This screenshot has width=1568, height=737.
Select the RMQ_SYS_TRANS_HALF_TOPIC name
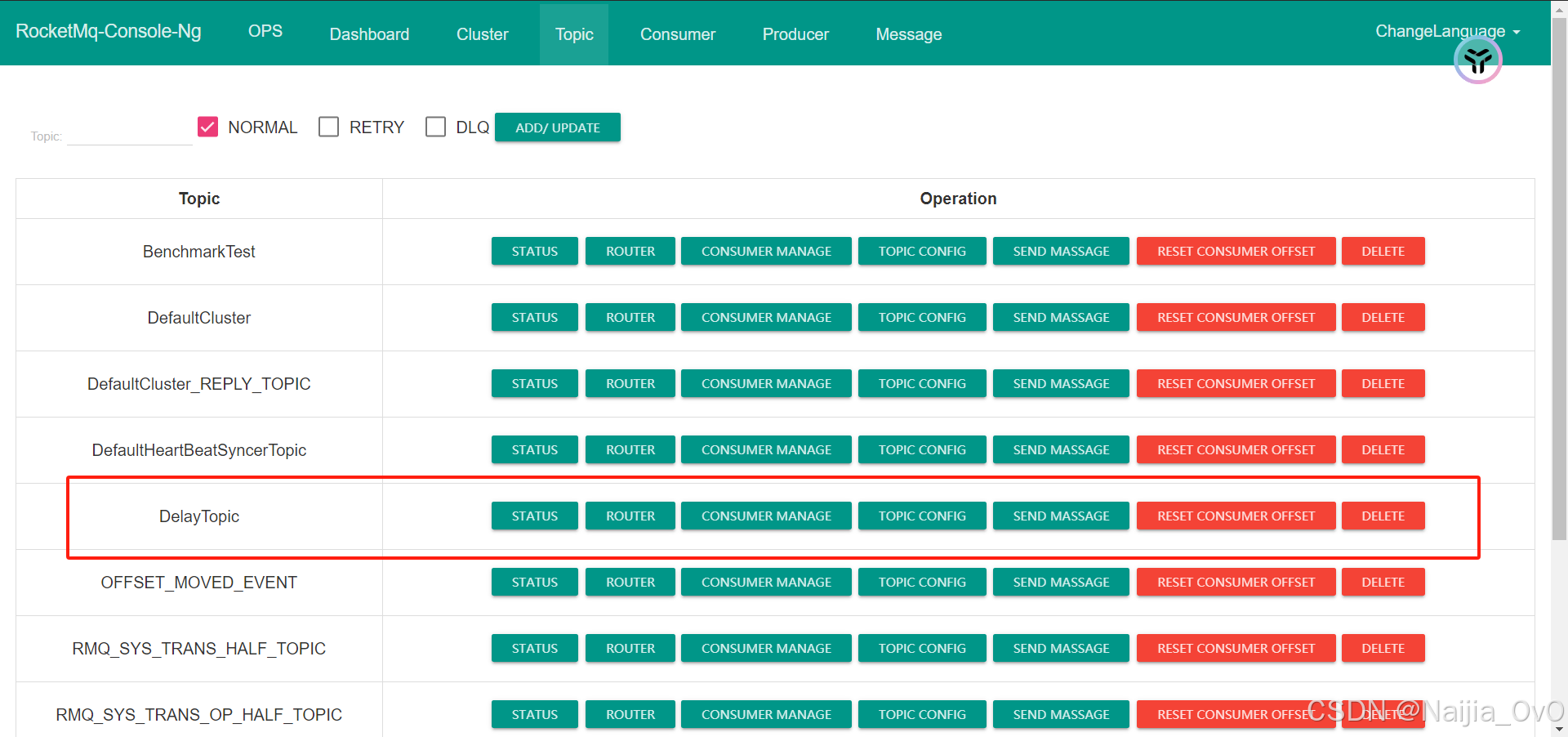199,649
